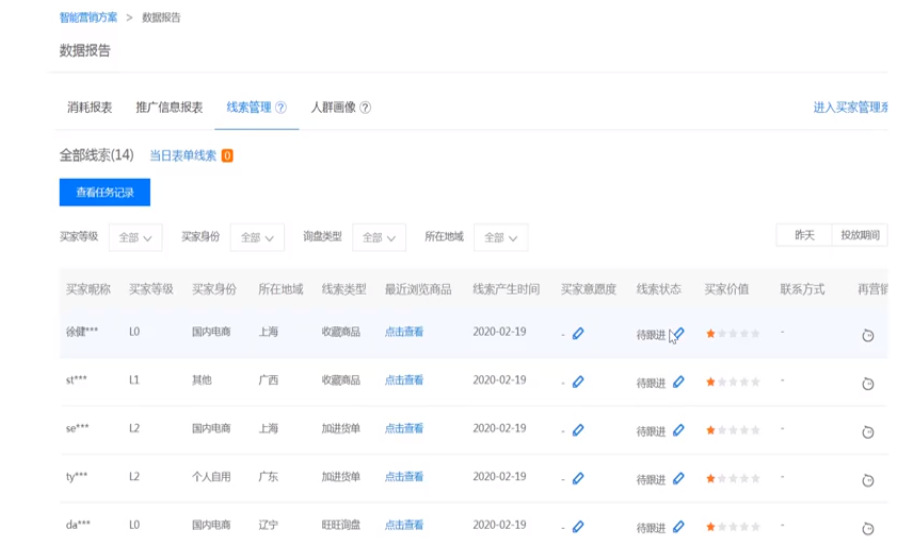Edit buyer intent for se*** row

point(578,430)
